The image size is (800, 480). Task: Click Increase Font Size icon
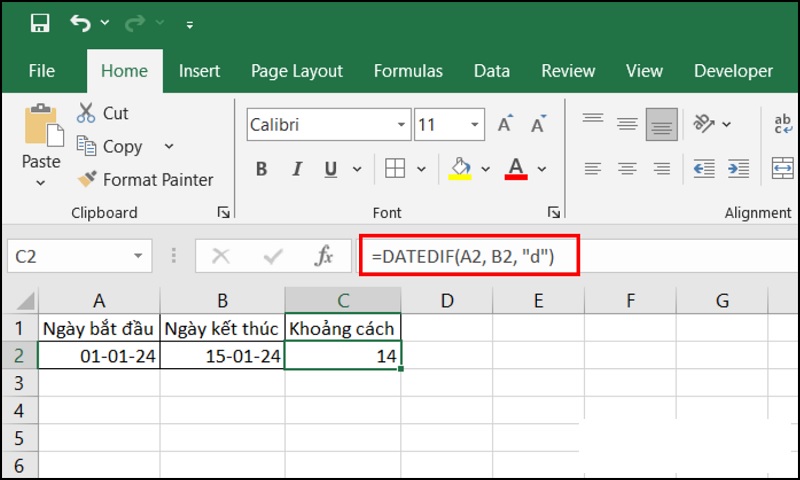[506, 125]
